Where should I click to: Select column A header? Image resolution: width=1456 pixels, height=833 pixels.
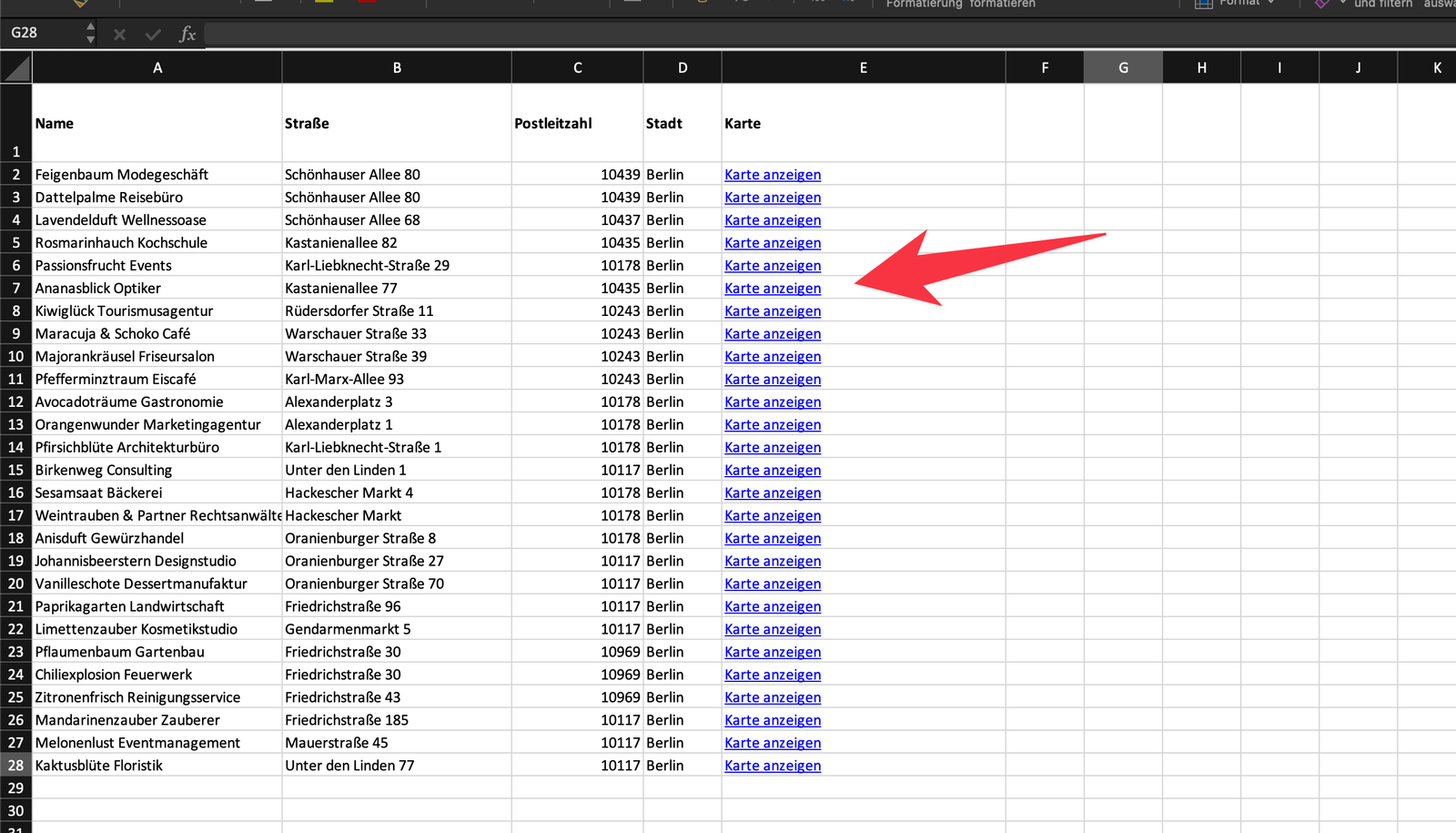pos(157,67)
